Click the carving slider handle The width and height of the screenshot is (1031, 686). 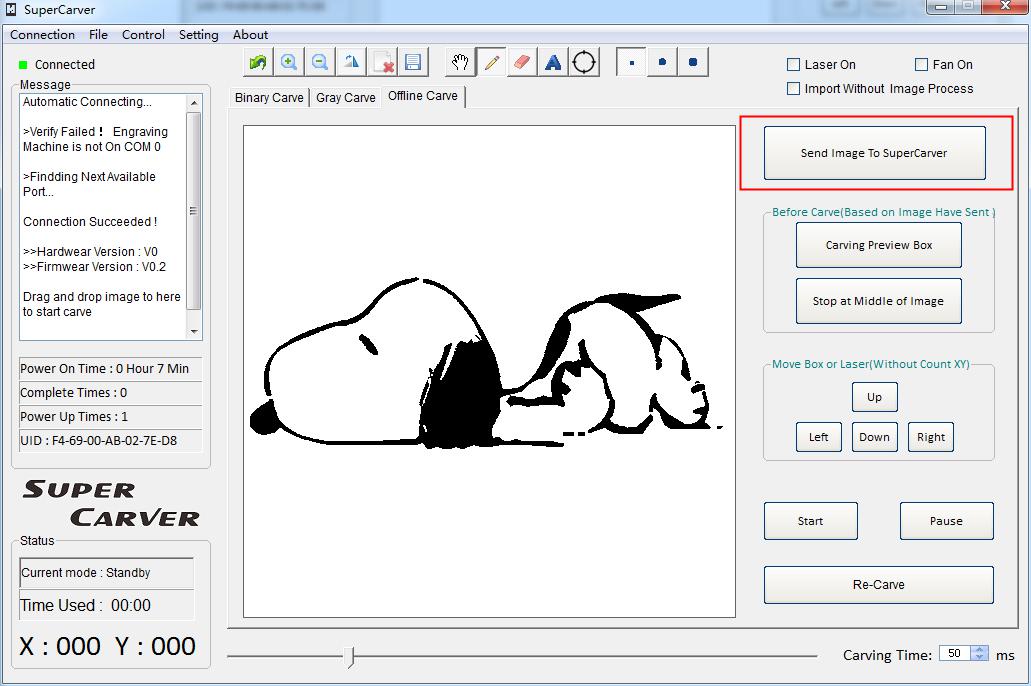[350, 656]
